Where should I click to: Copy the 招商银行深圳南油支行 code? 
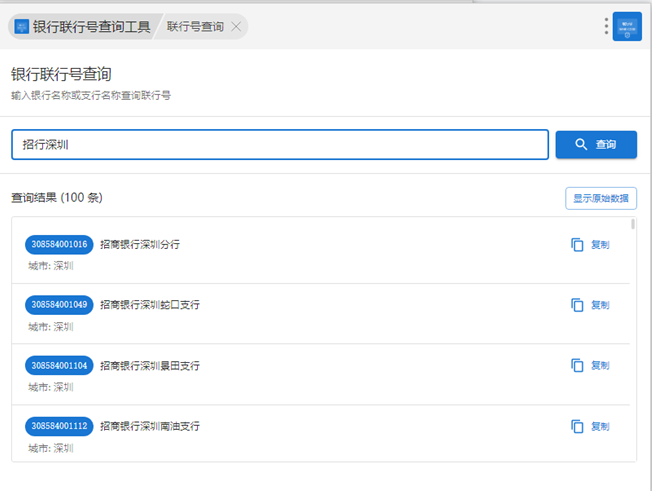pyautogui.click(x=590, y=427)
